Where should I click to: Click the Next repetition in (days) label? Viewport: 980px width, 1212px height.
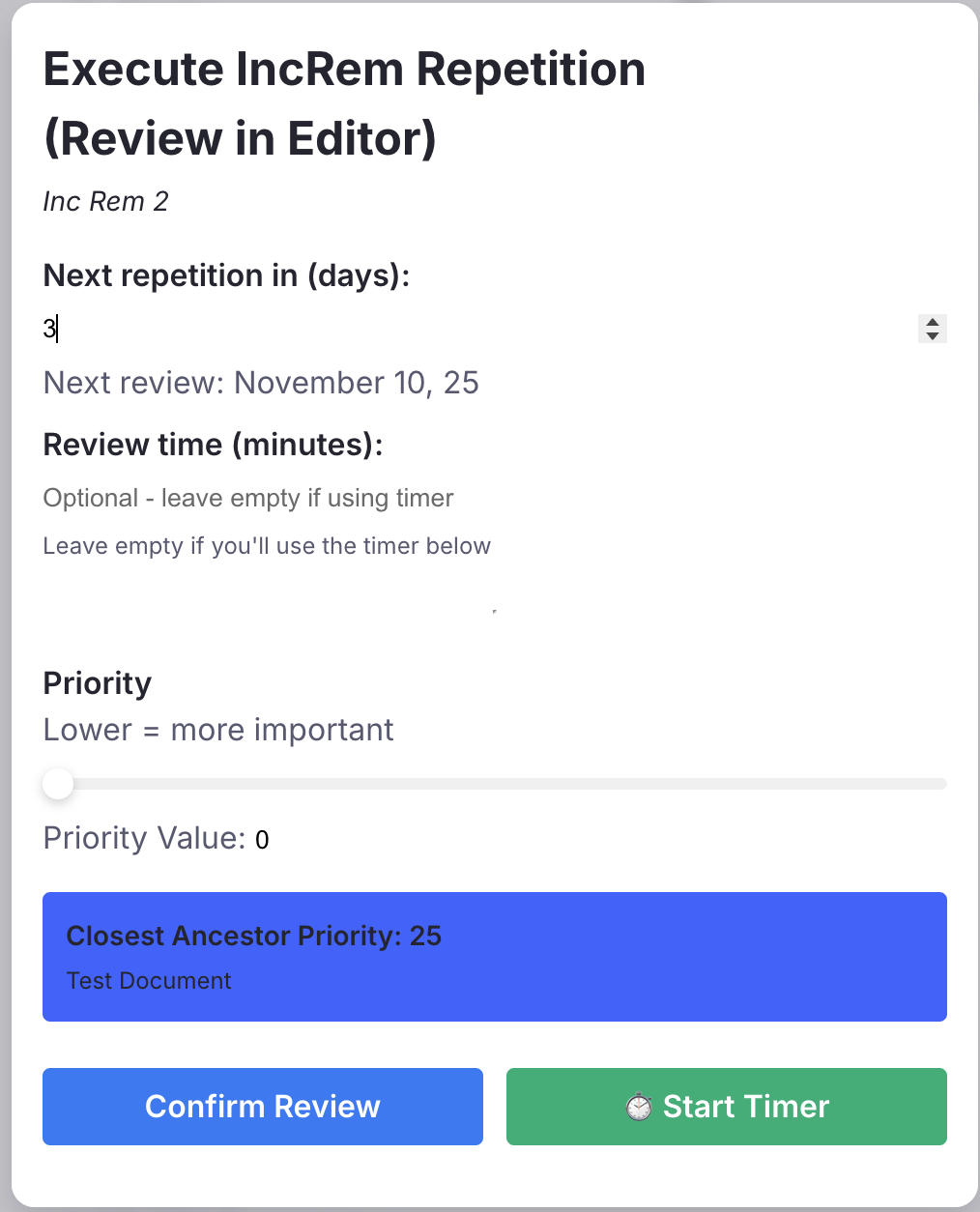click(x=227, y=275)
